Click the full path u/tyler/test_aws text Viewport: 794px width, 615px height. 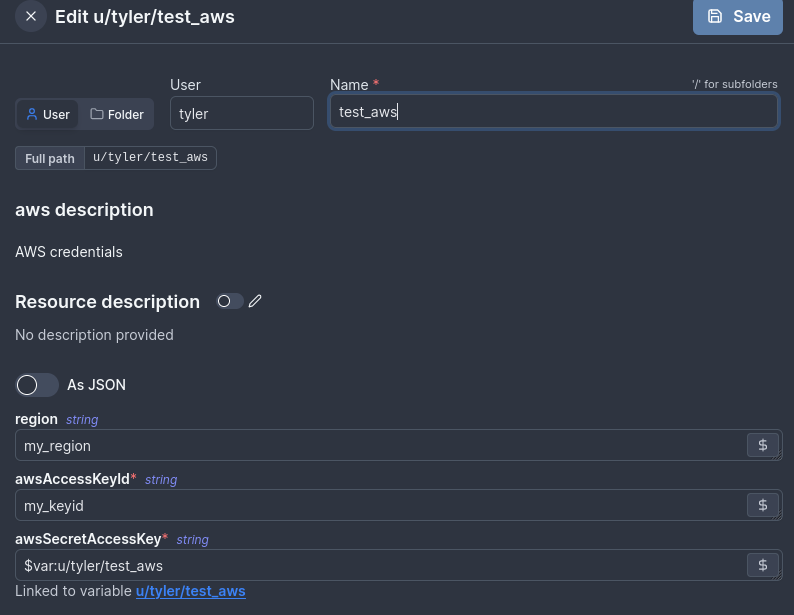coord(150,158)
